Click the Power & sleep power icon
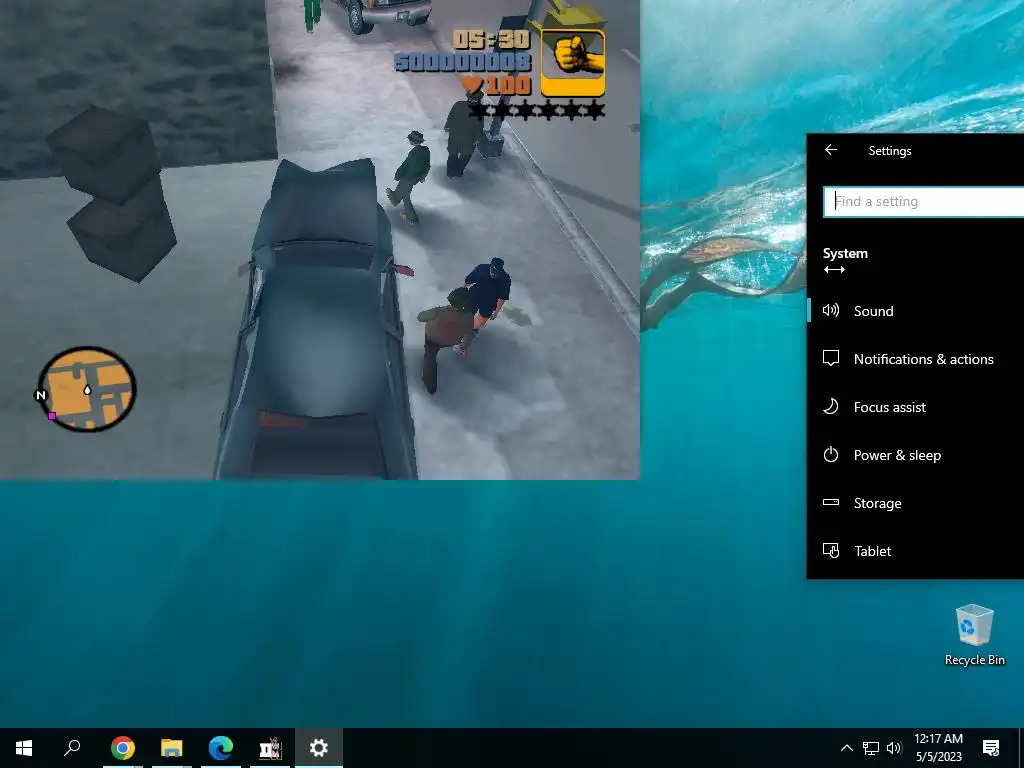This screenshot has height=768, width=1024. pyautogui.click(x=831, y=455)
